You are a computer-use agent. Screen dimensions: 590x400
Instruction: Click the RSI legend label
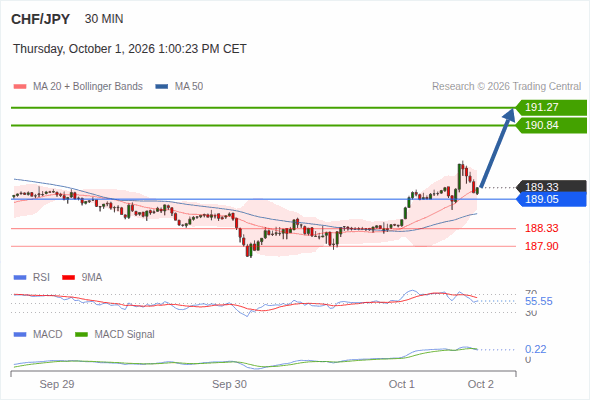pyautogui.click(x=41, y=278)
